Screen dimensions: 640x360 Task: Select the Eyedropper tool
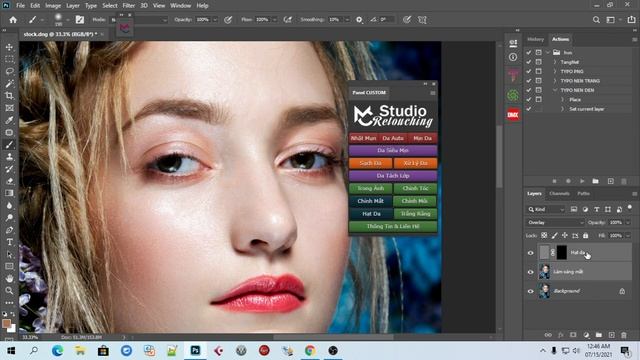pyautogui.click(x=9, y=120)
